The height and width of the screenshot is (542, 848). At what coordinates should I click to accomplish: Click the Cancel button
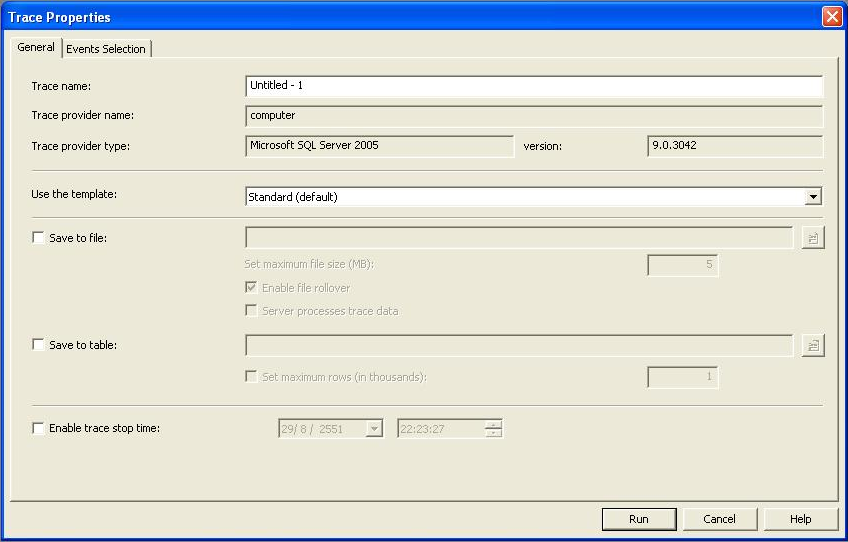(719, 519)
